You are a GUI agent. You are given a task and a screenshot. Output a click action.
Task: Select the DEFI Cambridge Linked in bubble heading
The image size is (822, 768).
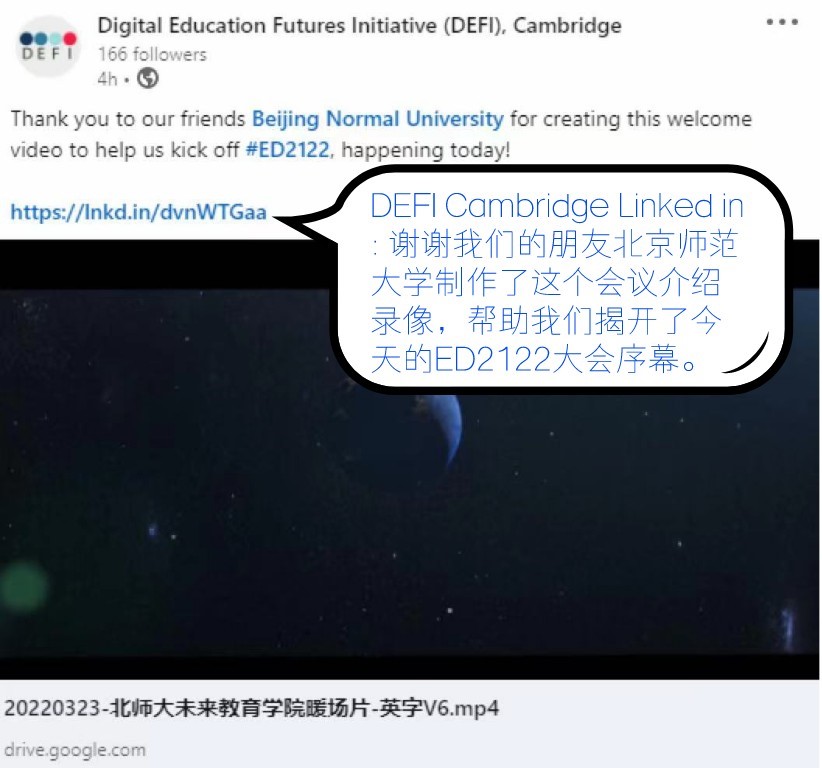coord(557,205)
